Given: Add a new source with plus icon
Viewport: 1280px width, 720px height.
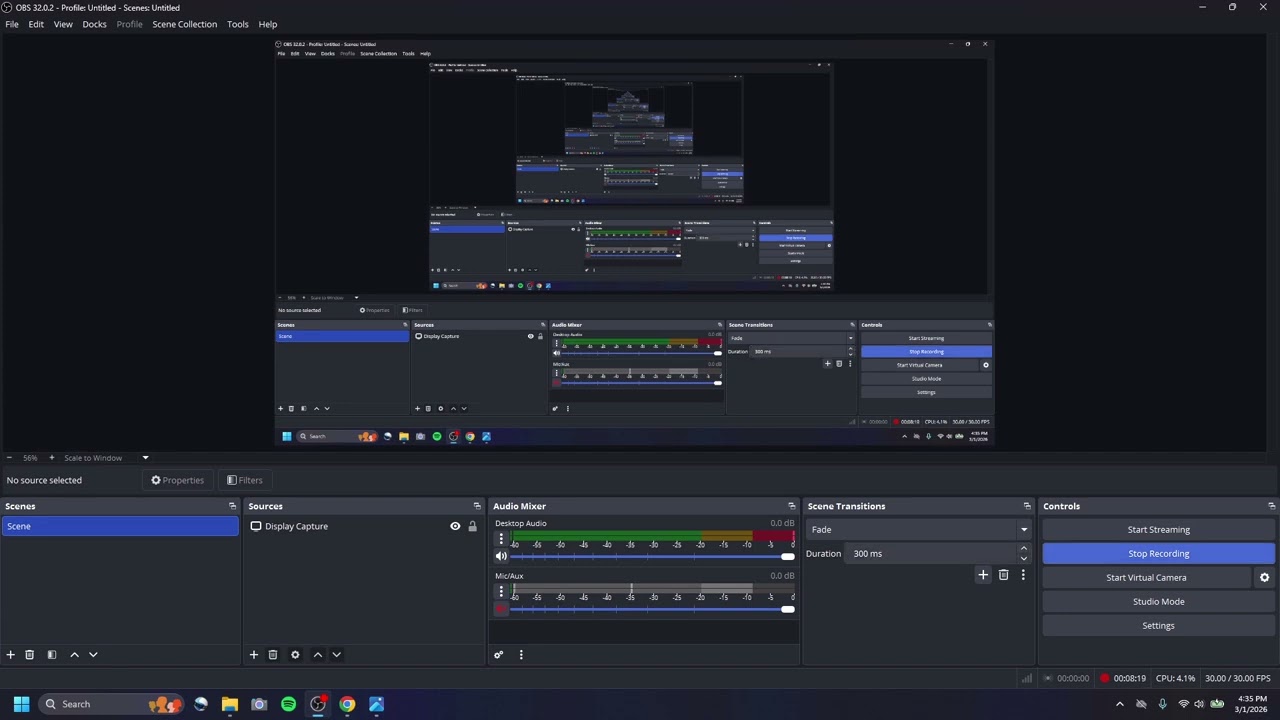Looking at the screenshot, I should (x=254, y=655).
